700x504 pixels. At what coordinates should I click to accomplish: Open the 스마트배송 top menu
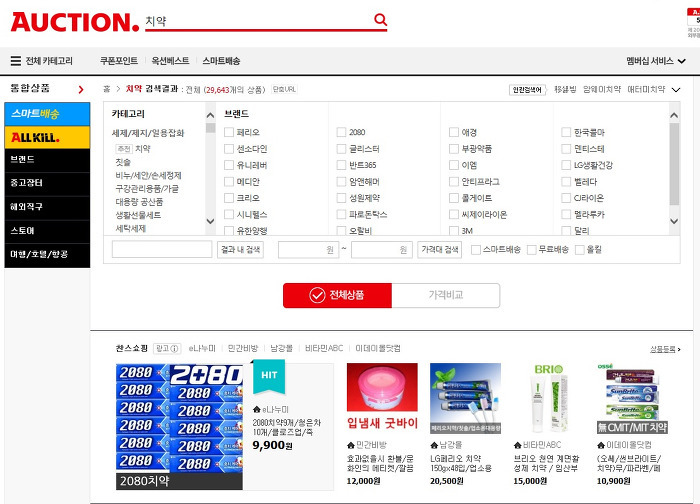221,61
